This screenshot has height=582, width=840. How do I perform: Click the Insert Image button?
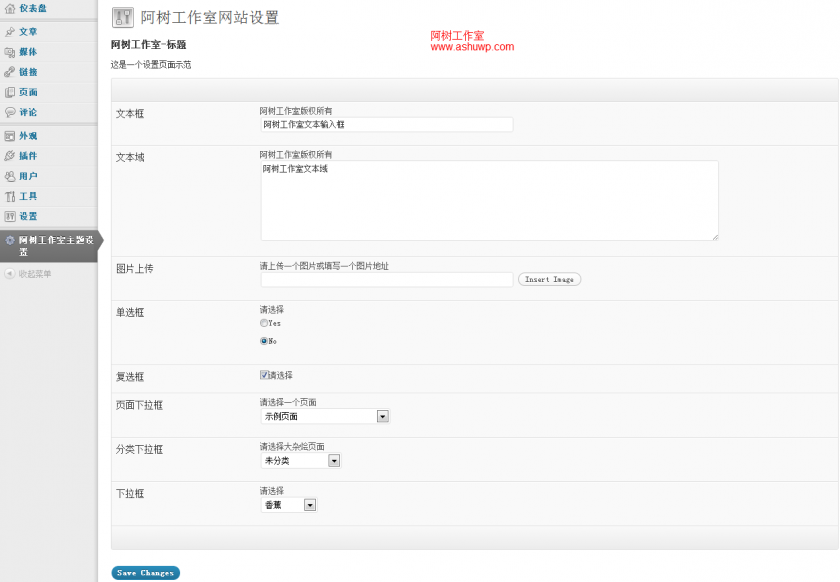tap(549, 279)
